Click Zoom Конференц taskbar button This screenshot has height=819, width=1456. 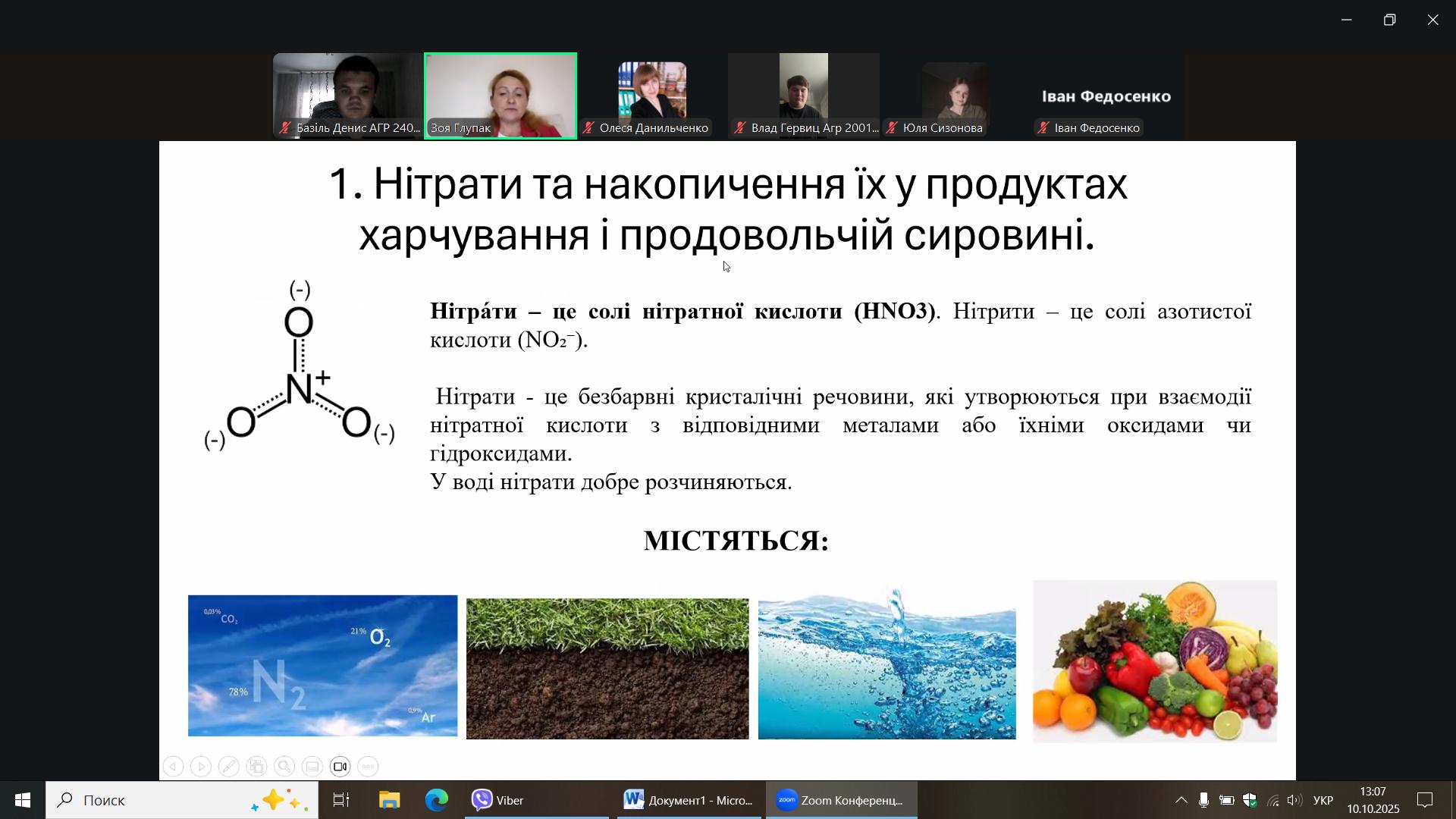(841, 800)
